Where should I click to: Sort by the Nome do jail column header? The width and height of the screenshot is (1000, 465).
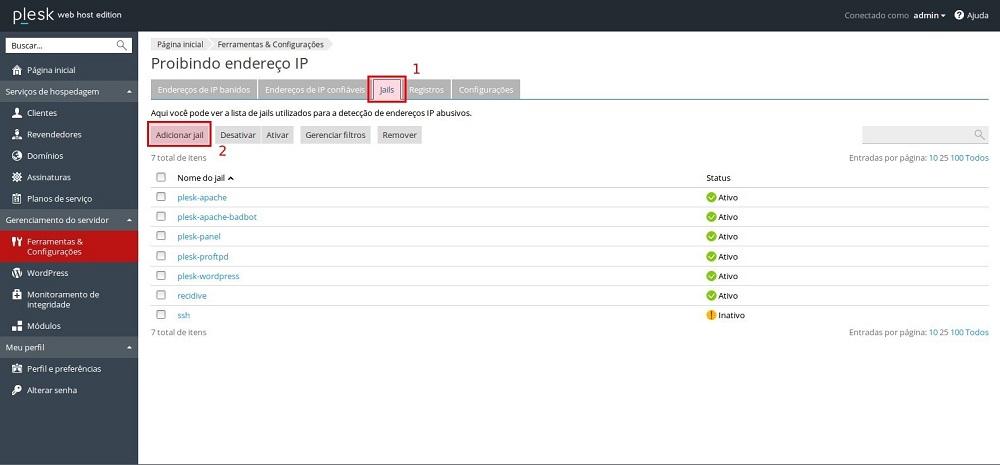[x=203, y=178]
